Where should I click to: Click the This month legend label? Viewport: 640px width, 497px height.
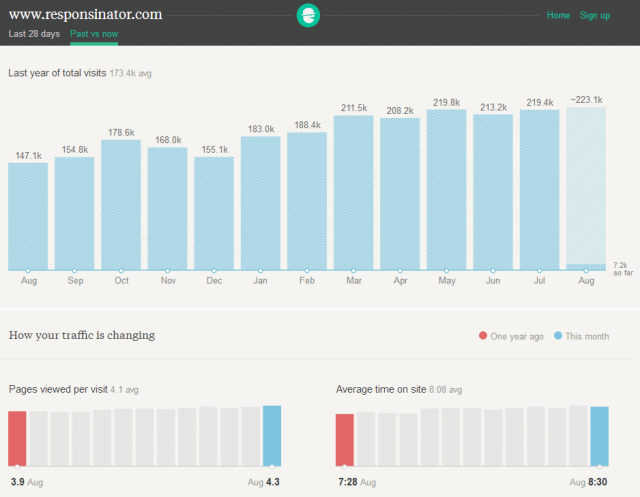[587, 336]
